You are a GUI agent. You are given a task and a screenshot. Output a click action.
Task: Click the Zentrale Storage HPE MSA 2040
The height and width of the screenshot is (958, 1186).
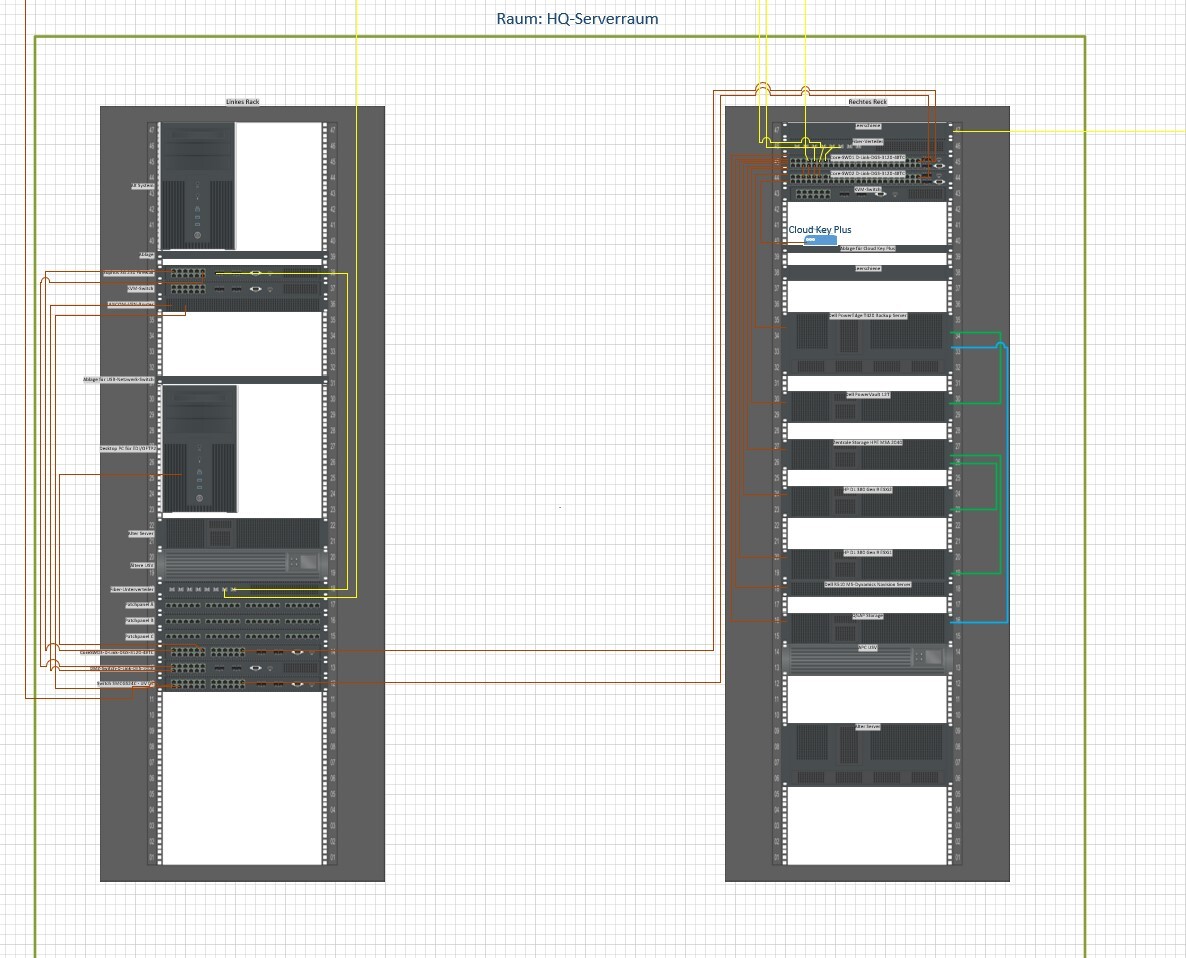867,455
